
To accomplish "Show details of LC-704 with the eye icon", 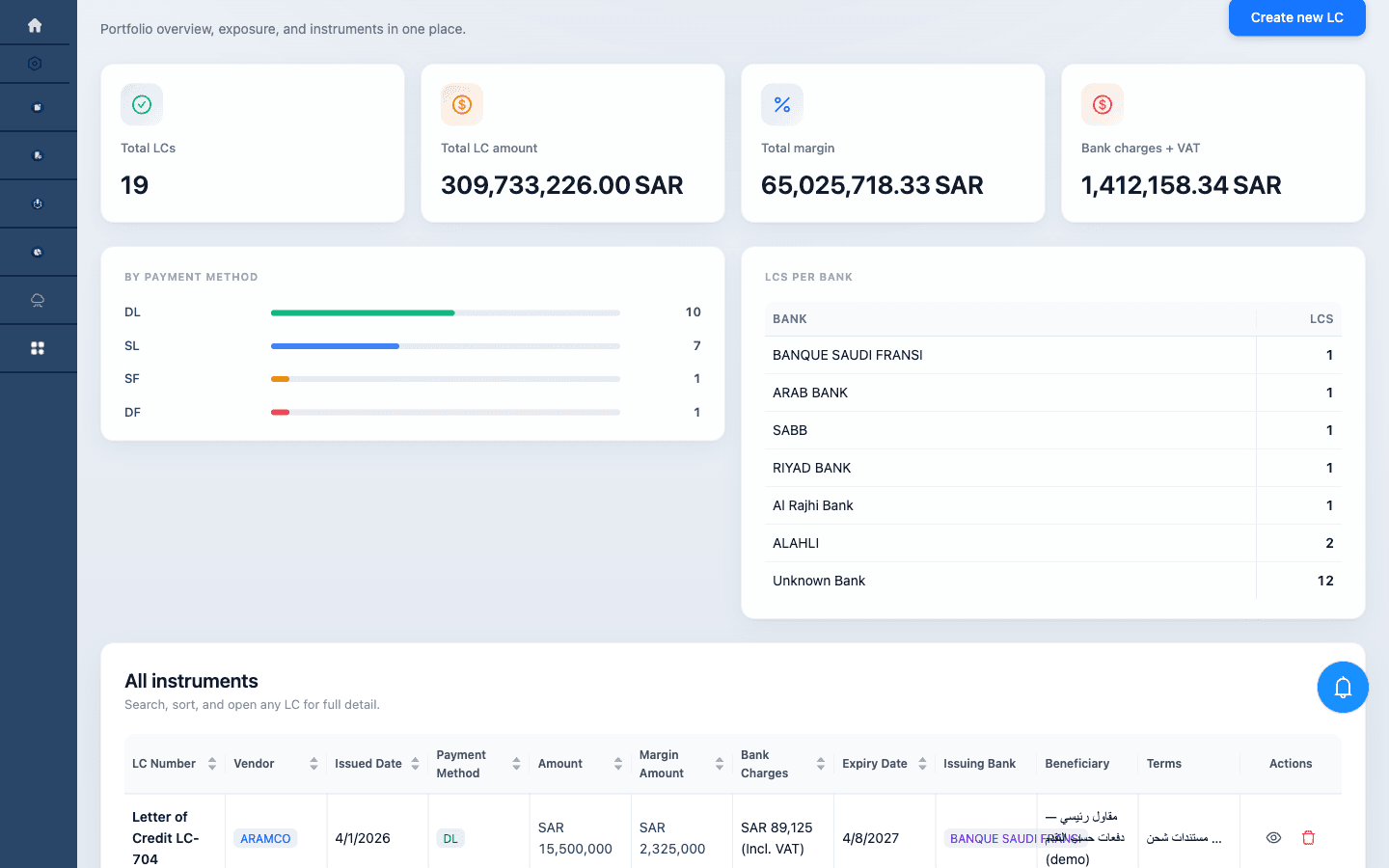I will coord(1273,837).
